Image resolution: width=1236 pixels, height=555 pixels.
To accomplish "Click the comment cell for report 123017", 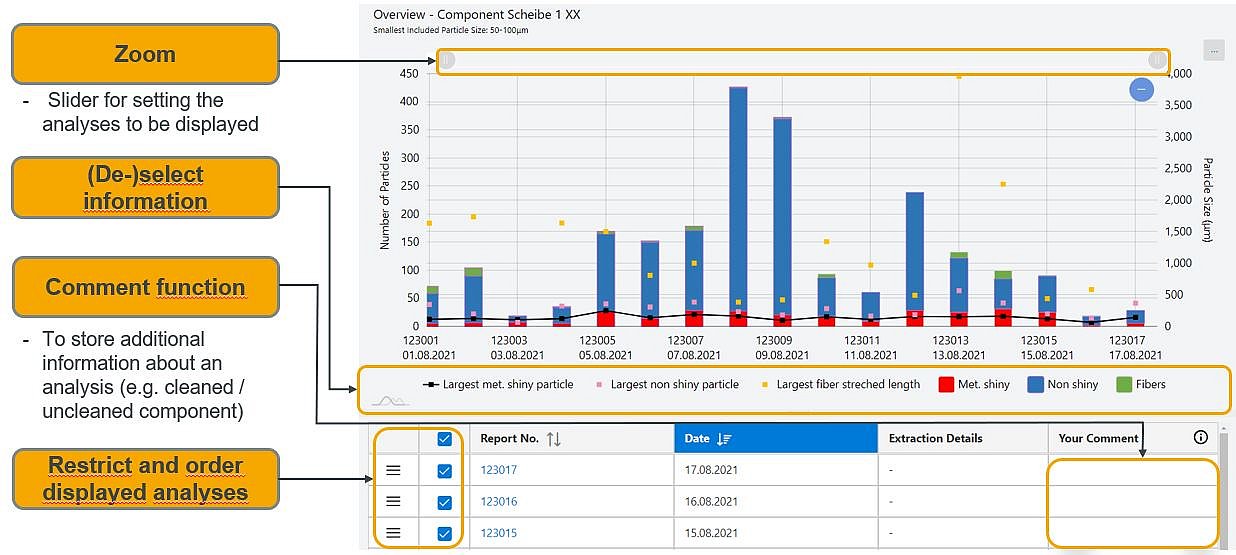I will coord(1130,470).
